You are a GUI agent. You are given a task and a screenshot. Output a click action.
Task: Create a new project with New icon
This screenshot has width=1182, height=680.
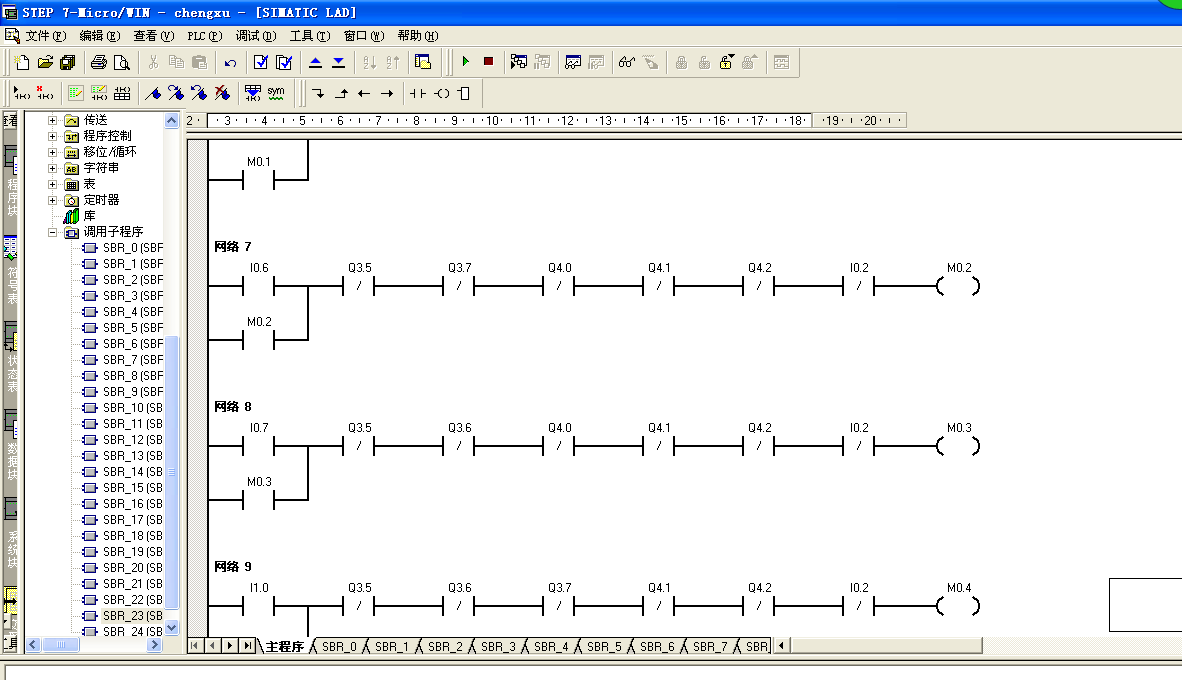pyautogui.click(x=22, y=63)
